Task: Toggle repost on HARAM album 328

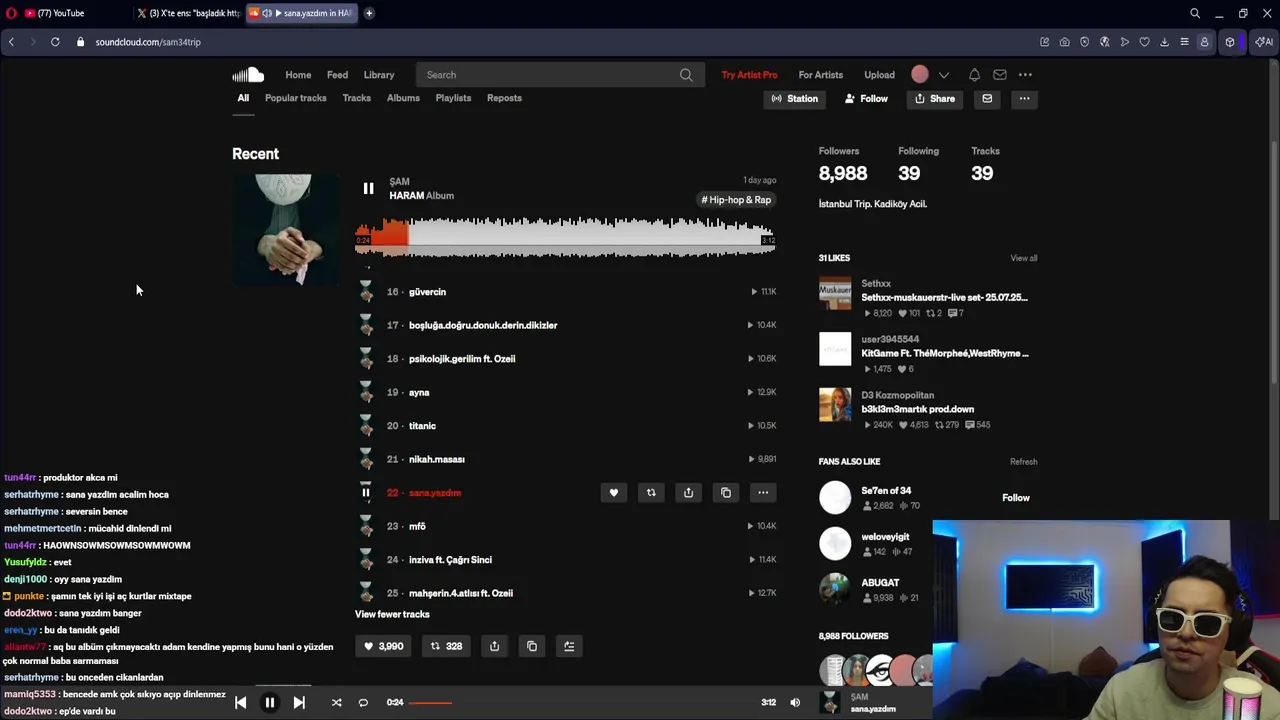Action: point(446,646)
